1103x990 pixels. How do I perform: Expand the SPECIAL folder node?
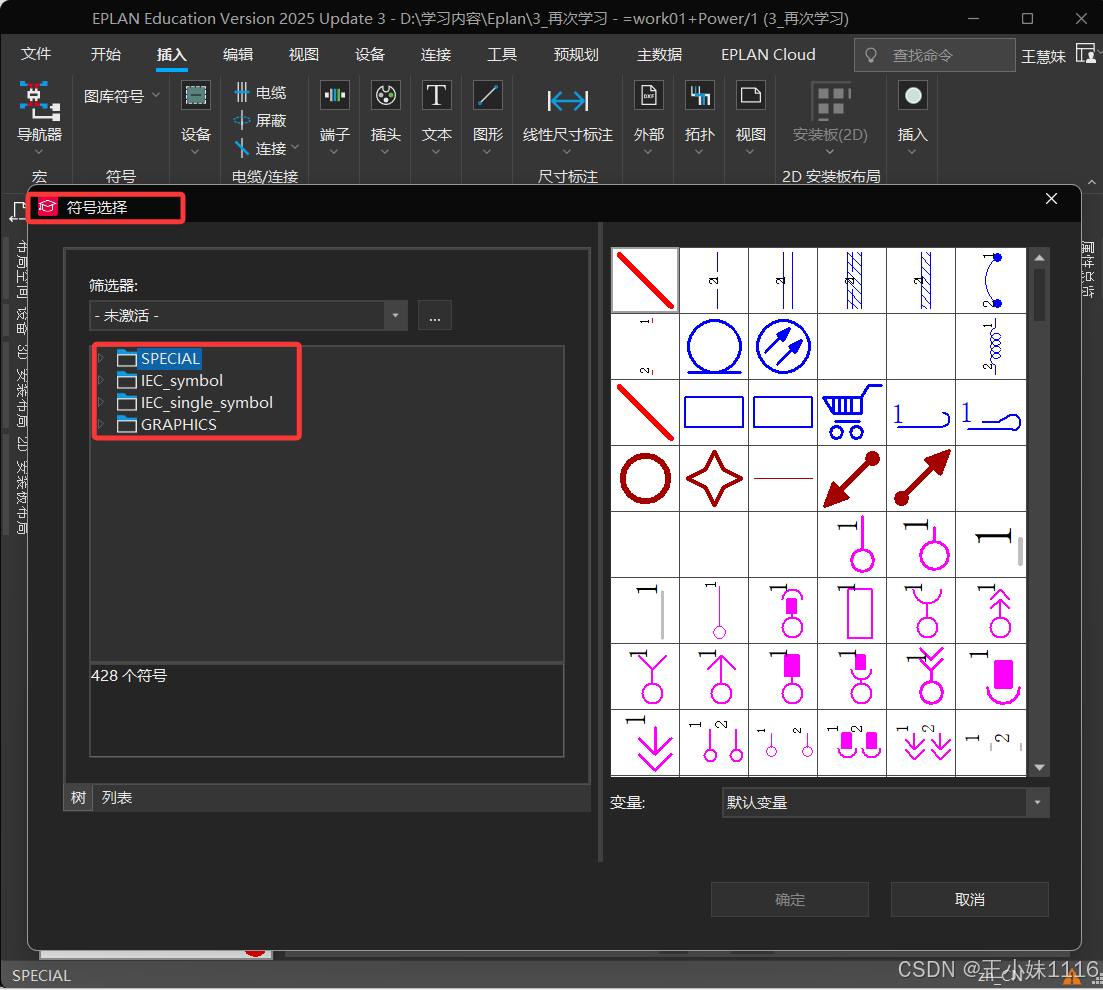click(101, 359)
